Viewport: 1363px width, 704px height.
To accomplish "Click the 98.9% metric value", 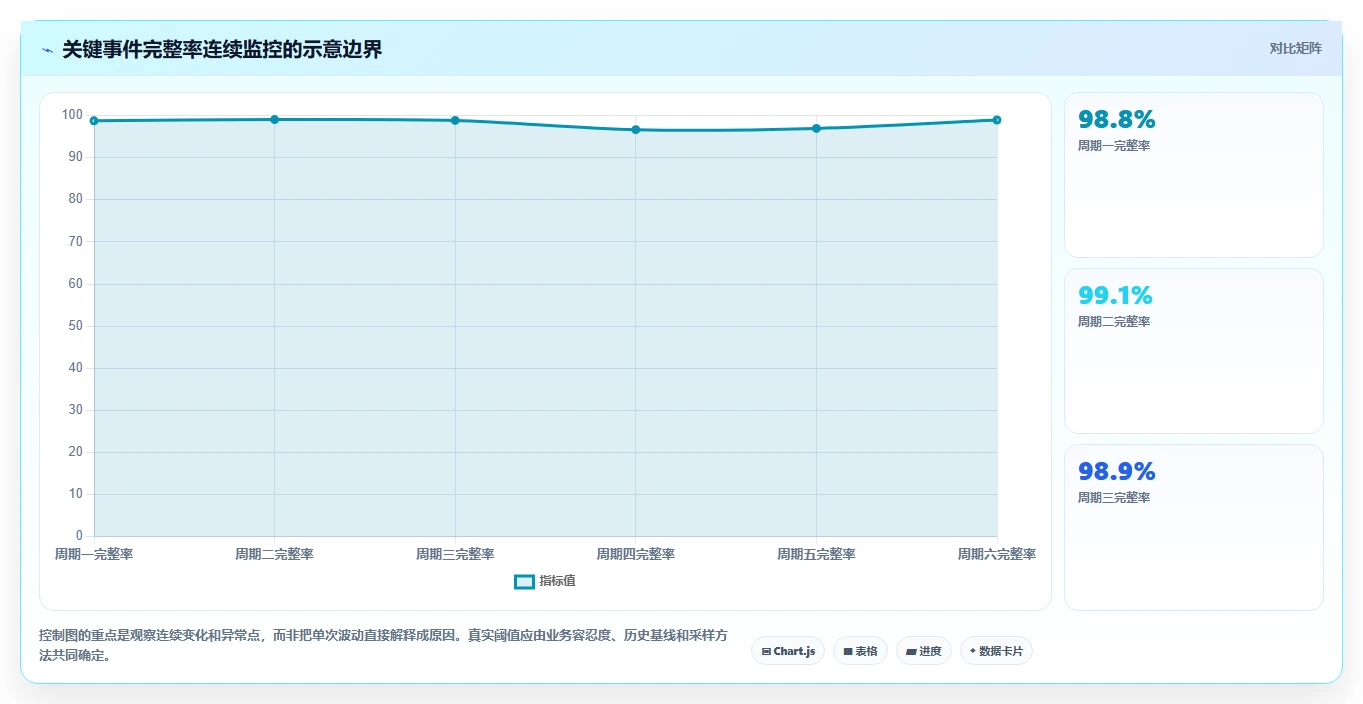I will [1116, 471].
